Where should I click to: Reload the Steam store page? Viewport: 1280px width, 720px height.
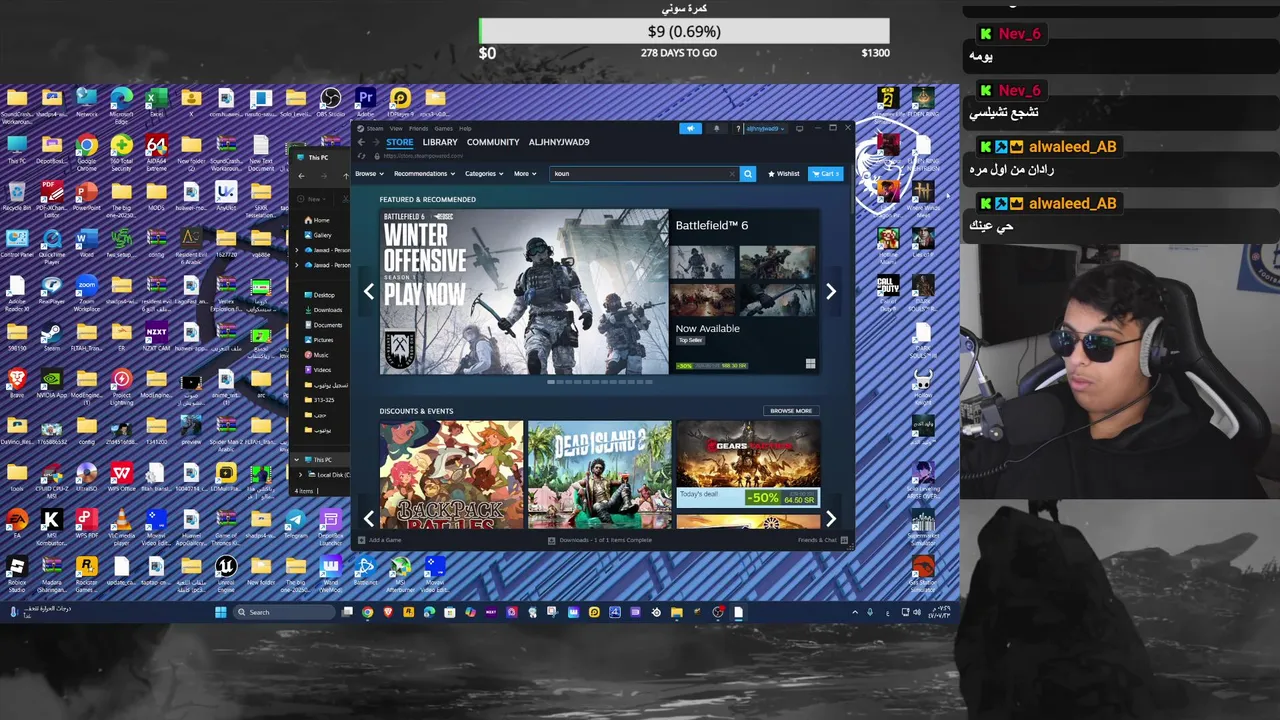coord(361,156)
